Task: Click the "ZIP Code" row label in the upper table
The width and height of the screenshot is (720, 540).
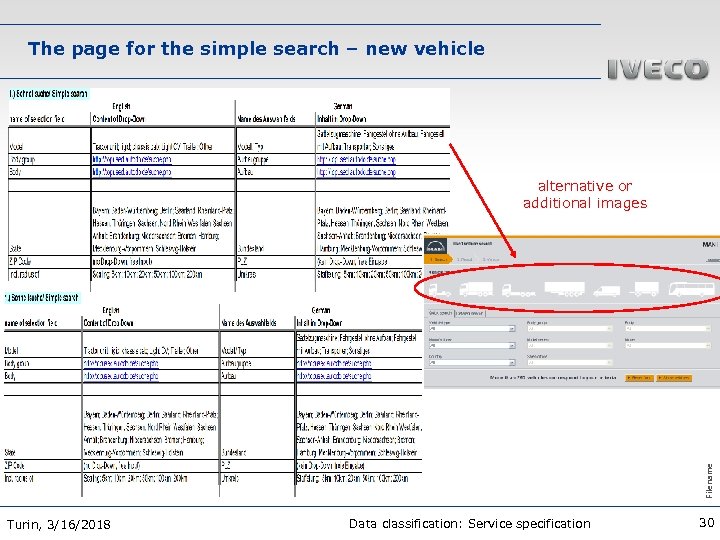Action: [x=20, y=262]
